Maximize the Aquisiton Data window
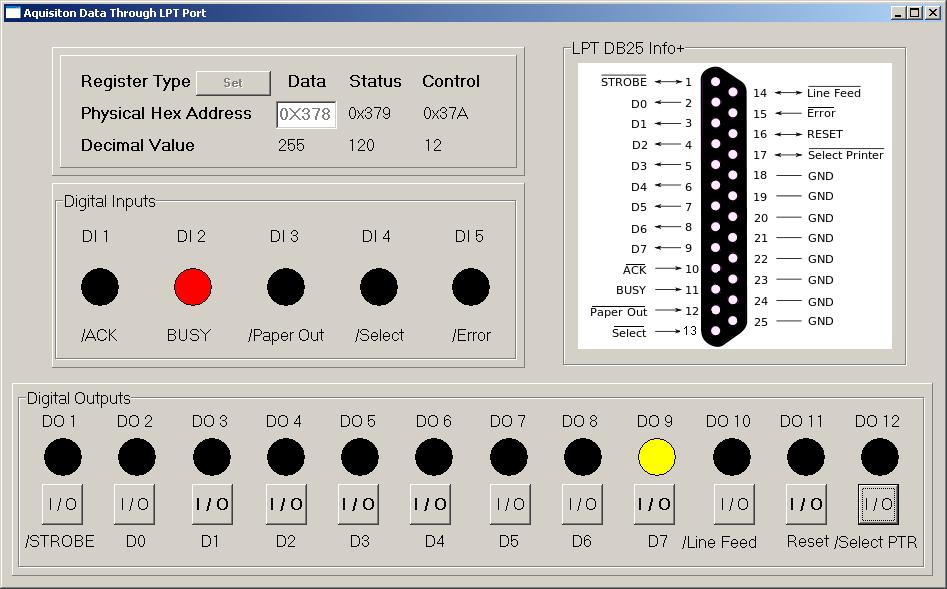 [x=914, y=13]
